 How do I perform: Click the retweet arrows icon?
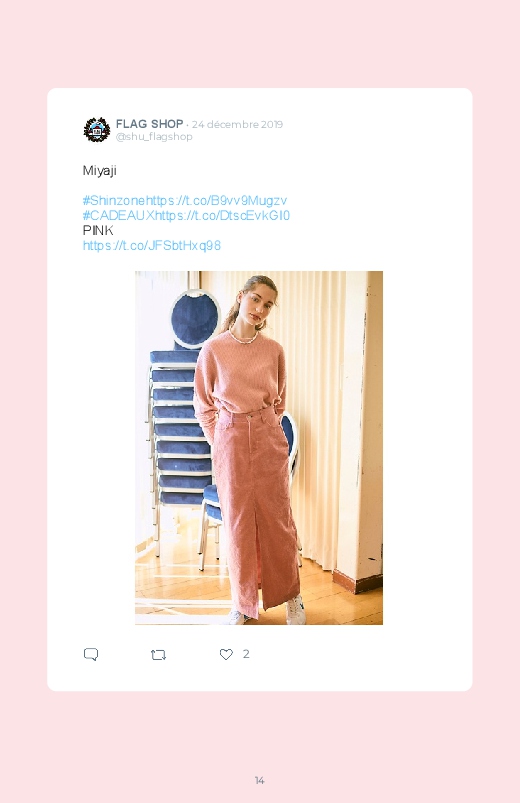pyautogui.click(x=158, y=654)
